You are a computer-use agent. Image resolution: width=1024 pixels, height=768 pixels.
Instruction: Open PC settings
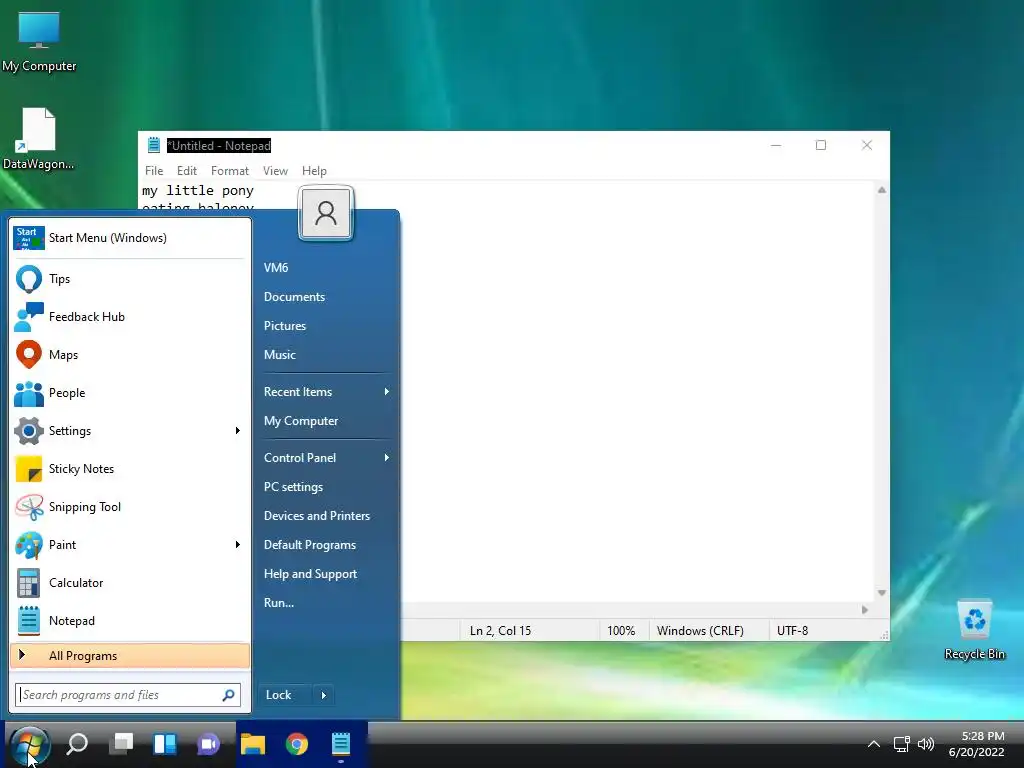[293, 487]
